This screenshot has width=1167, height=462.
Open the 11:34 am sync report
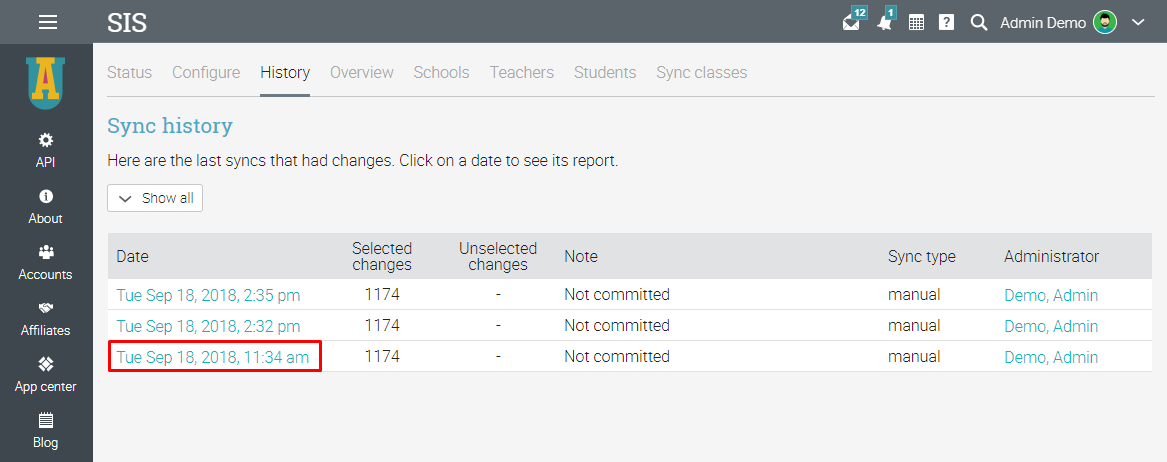(x=213, y=357)
